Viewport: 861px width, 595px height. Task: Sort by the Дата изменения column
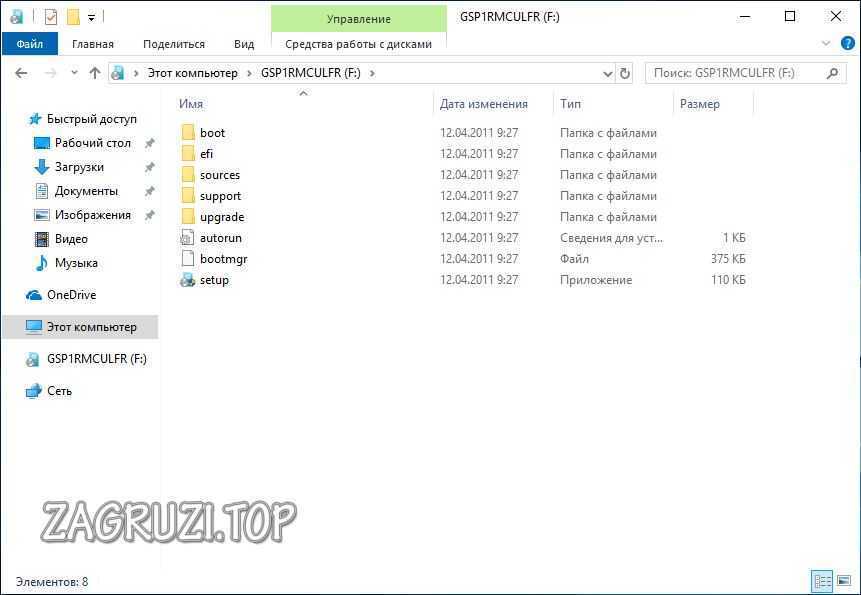tap(484, 104)
